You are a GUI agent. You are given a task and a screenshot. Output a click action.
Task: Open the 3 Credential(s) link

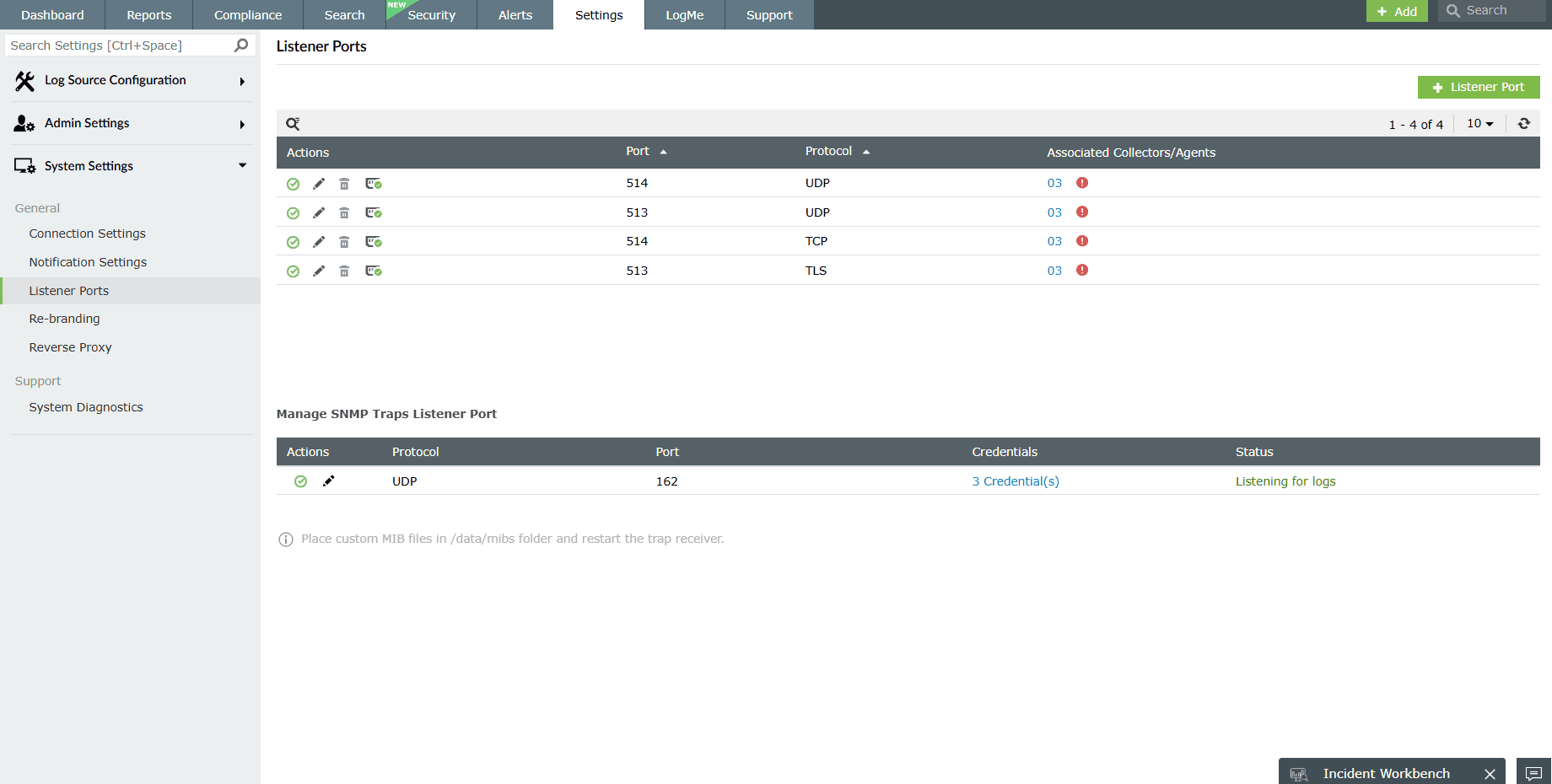pyautogui.click(x=1016, y=481)
